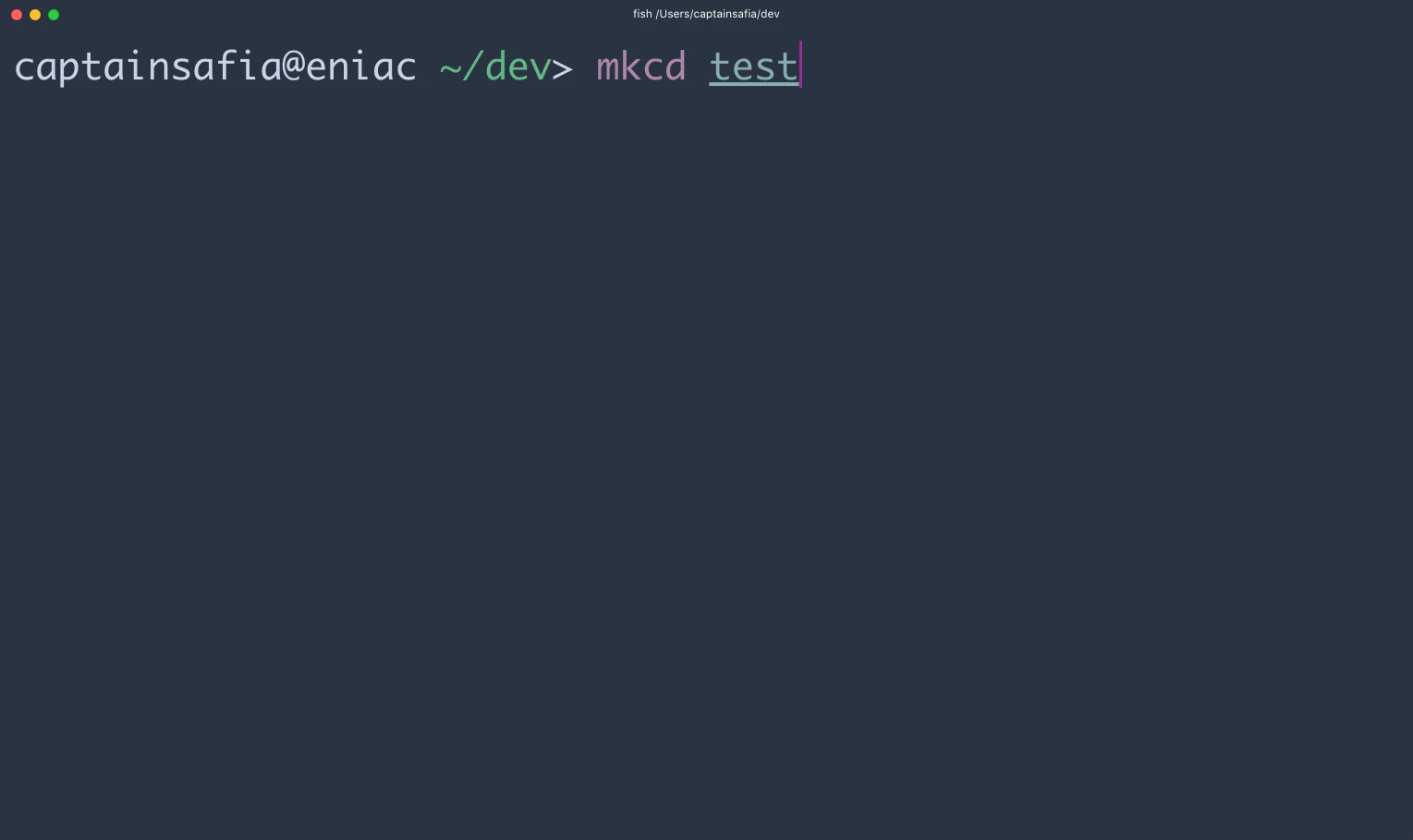
Task: Focus the empty terminal area below the prompt
Action: tap(706, 462)
